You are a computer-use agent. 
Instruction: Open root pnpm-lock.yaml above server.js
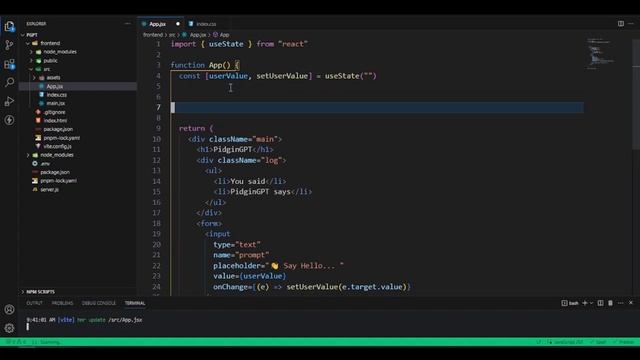pyautogui.click(x=58, y=180)
